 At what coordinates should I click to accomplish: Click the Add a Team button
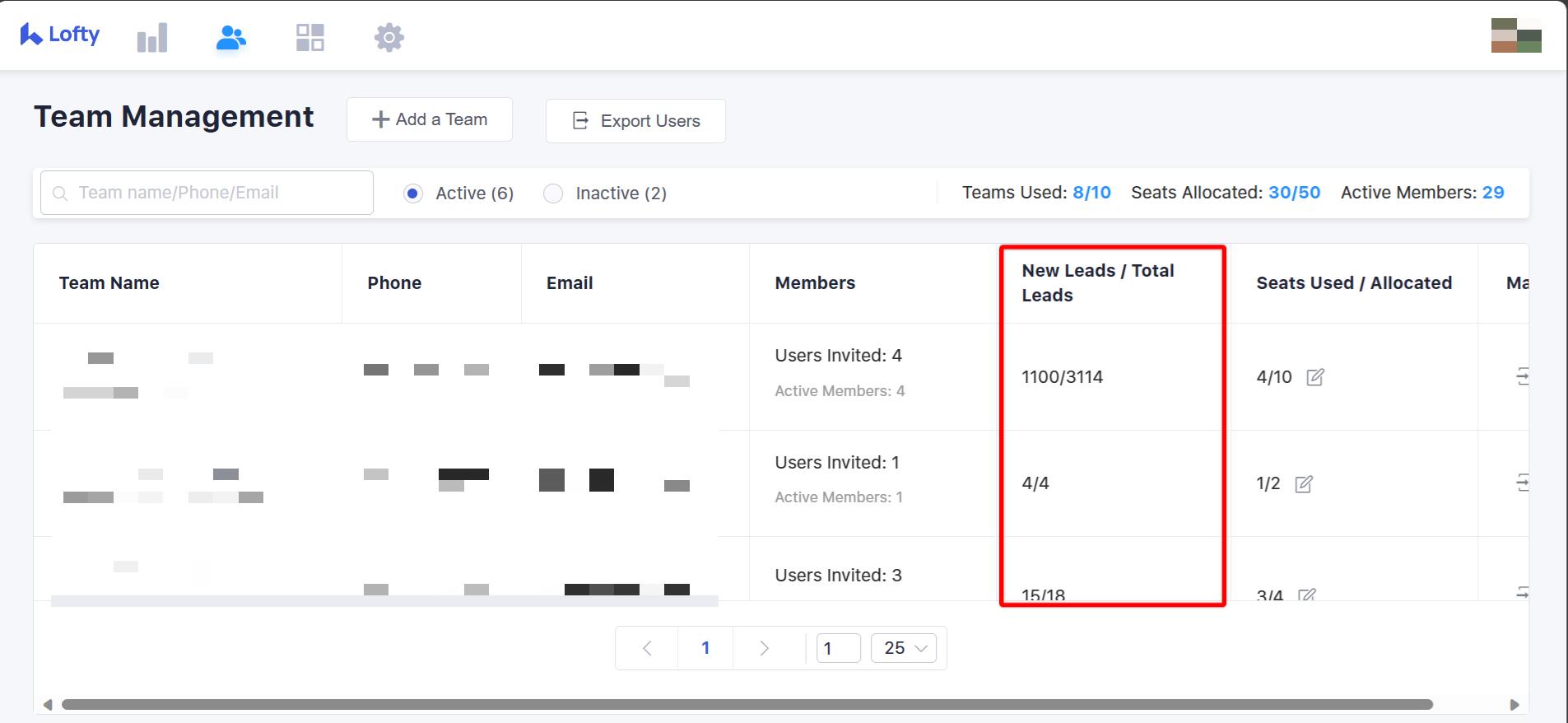click(x=430, y=120)
